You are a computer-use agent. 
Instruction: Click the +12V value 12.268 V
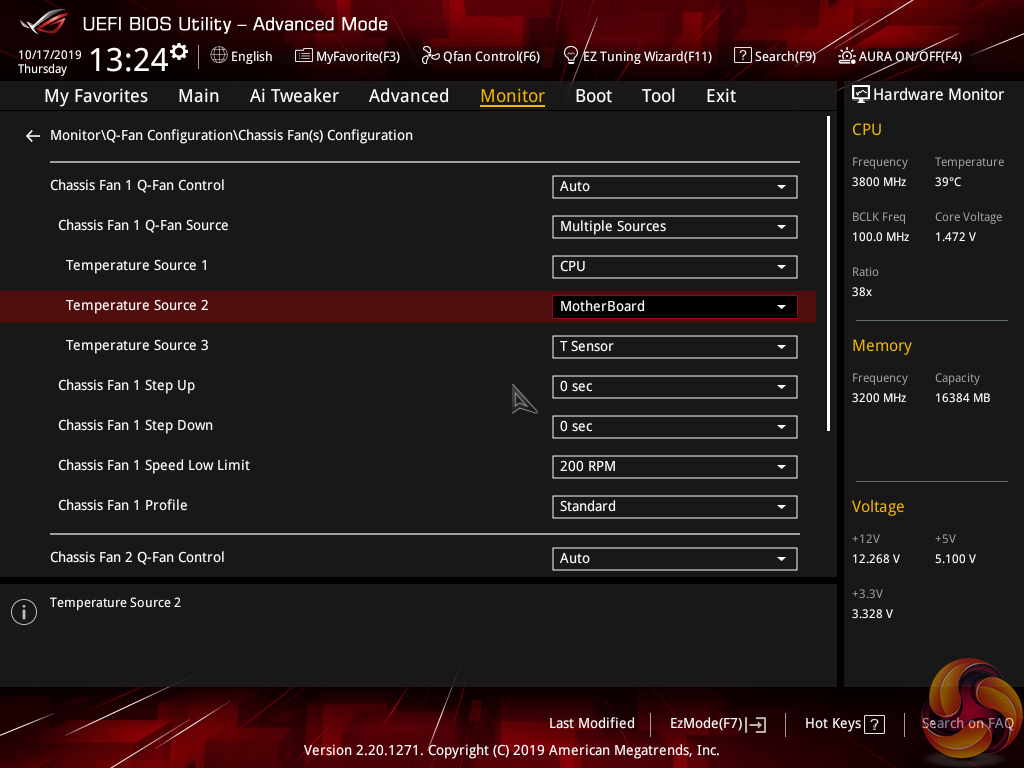tap(876, 559)
